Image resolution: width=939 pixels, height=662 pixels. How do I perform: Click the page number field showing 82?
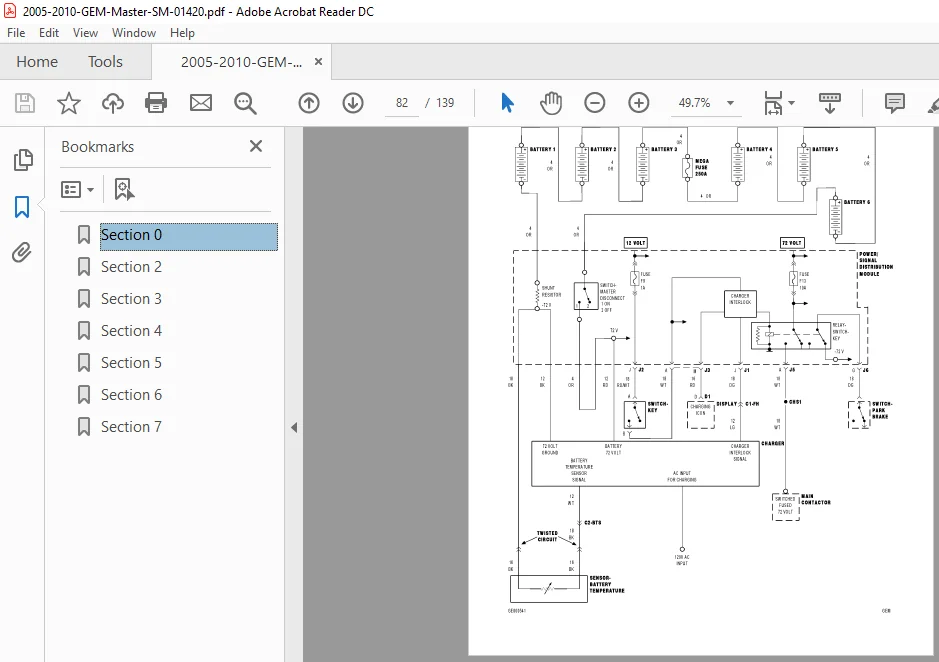point(402,103)
